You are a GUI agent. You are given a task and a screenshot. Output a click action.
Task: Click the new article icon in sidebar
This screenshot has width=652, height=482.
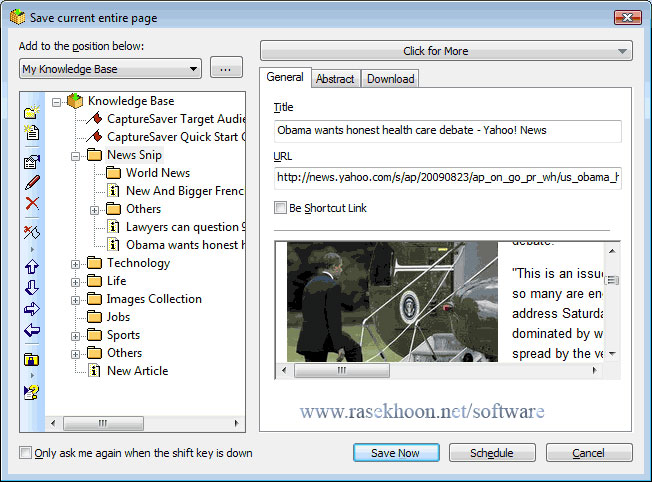(31, 132)
